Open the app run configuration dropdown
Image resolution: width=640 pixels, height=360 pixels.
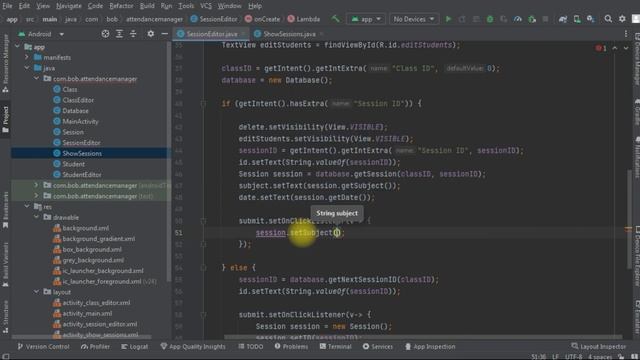click(366, 19)
